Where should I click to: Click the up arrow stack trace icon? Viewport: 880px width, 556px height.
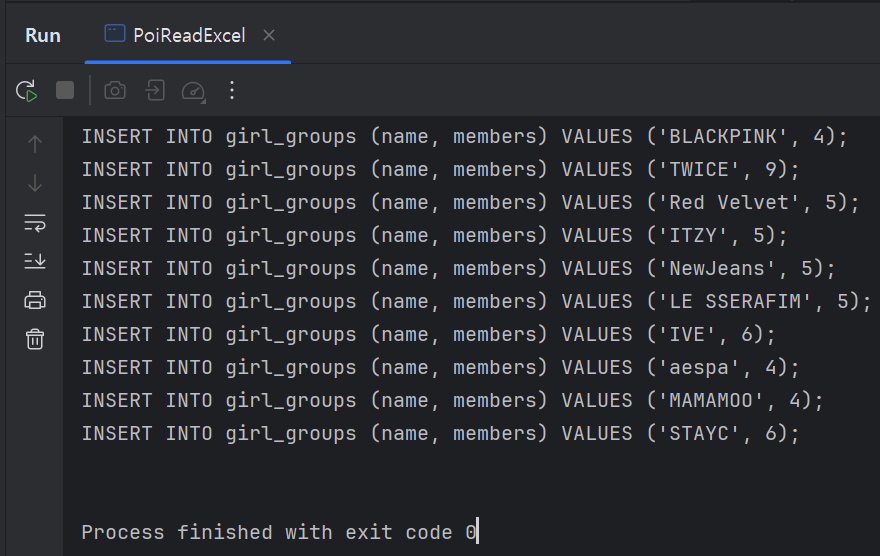pyautogui.click(x=35, y=144)
